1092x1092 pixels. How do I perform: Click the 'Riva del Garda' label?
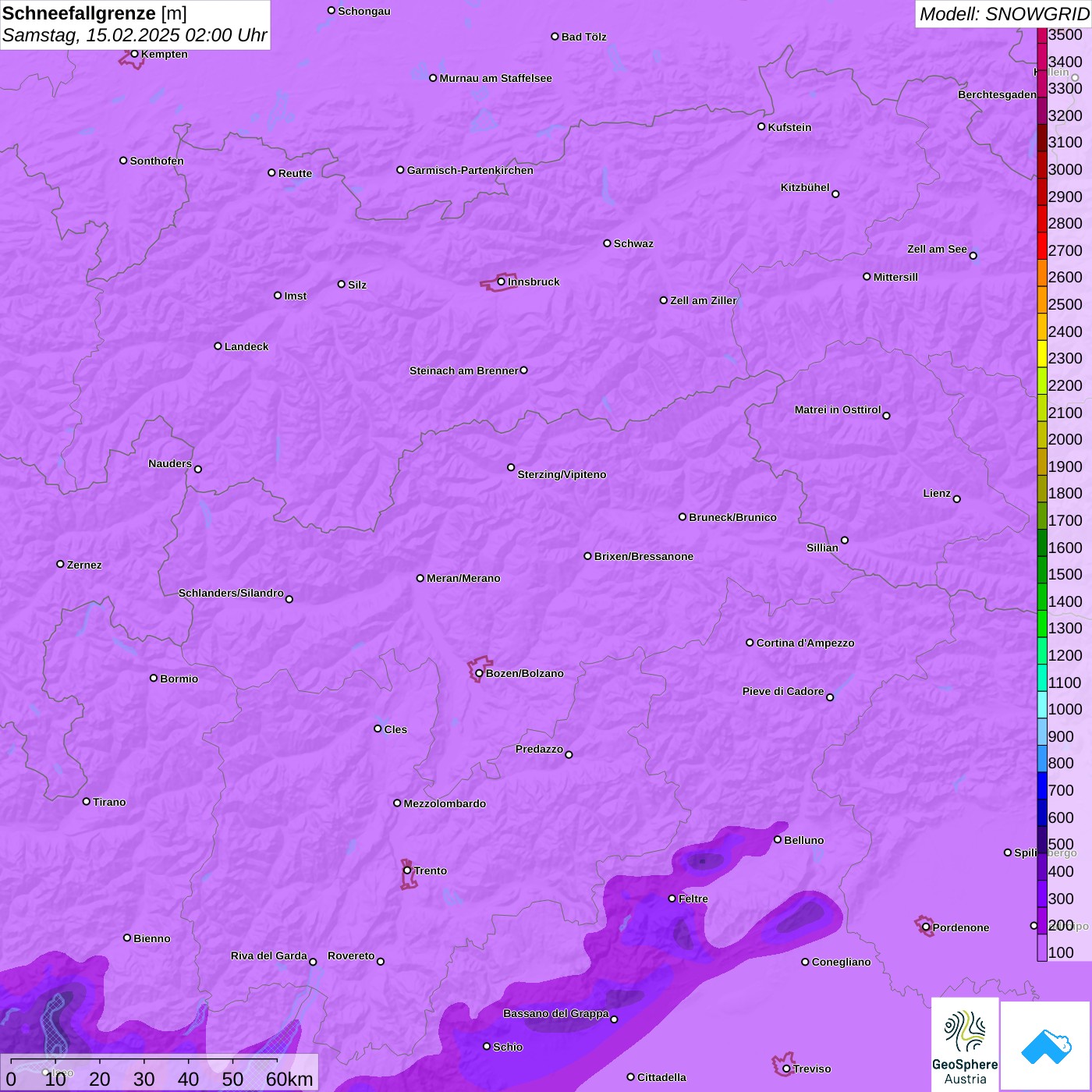pos(269,955)
